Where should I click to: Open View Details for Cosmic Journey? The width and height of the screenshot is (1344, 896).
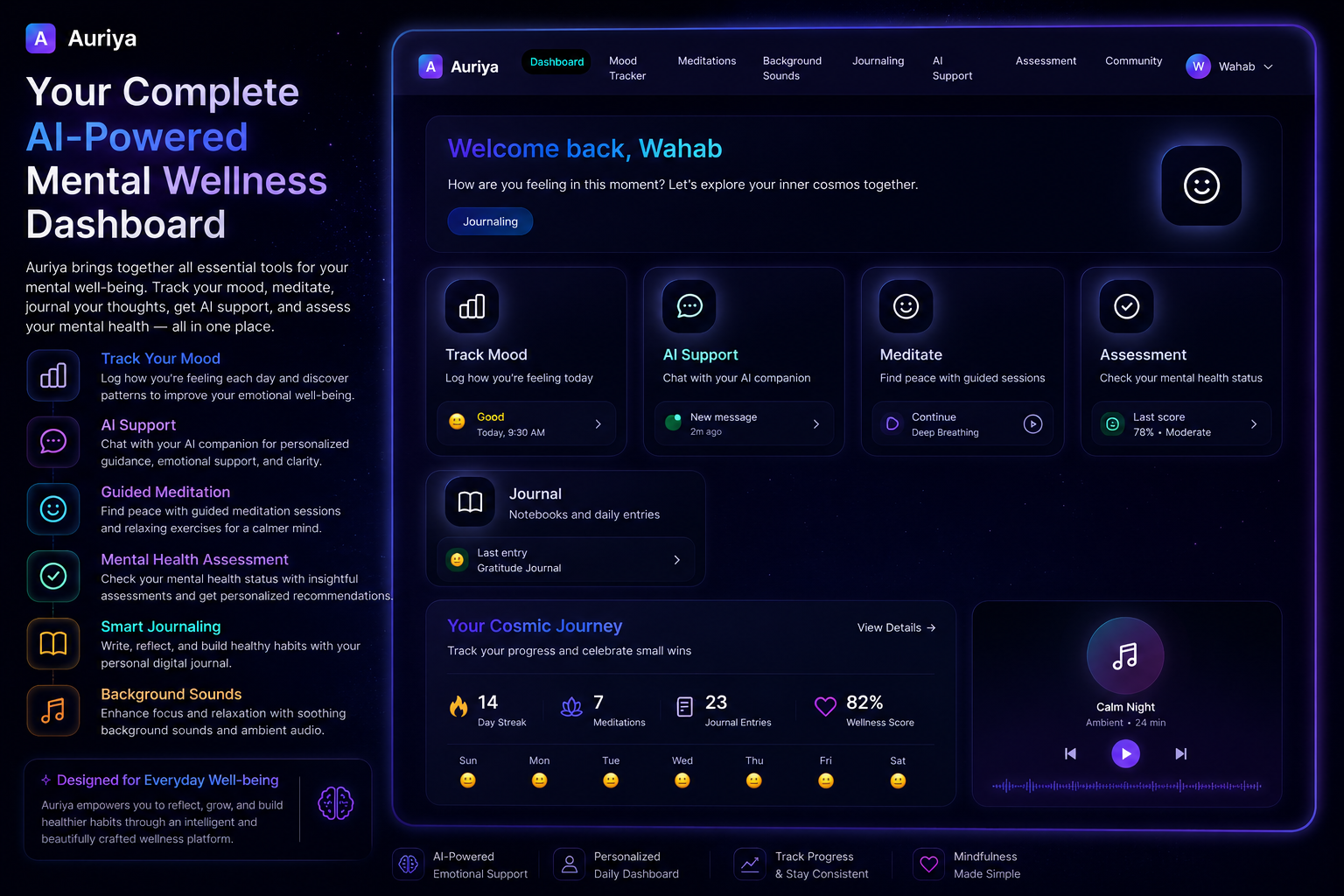[896, 627]
